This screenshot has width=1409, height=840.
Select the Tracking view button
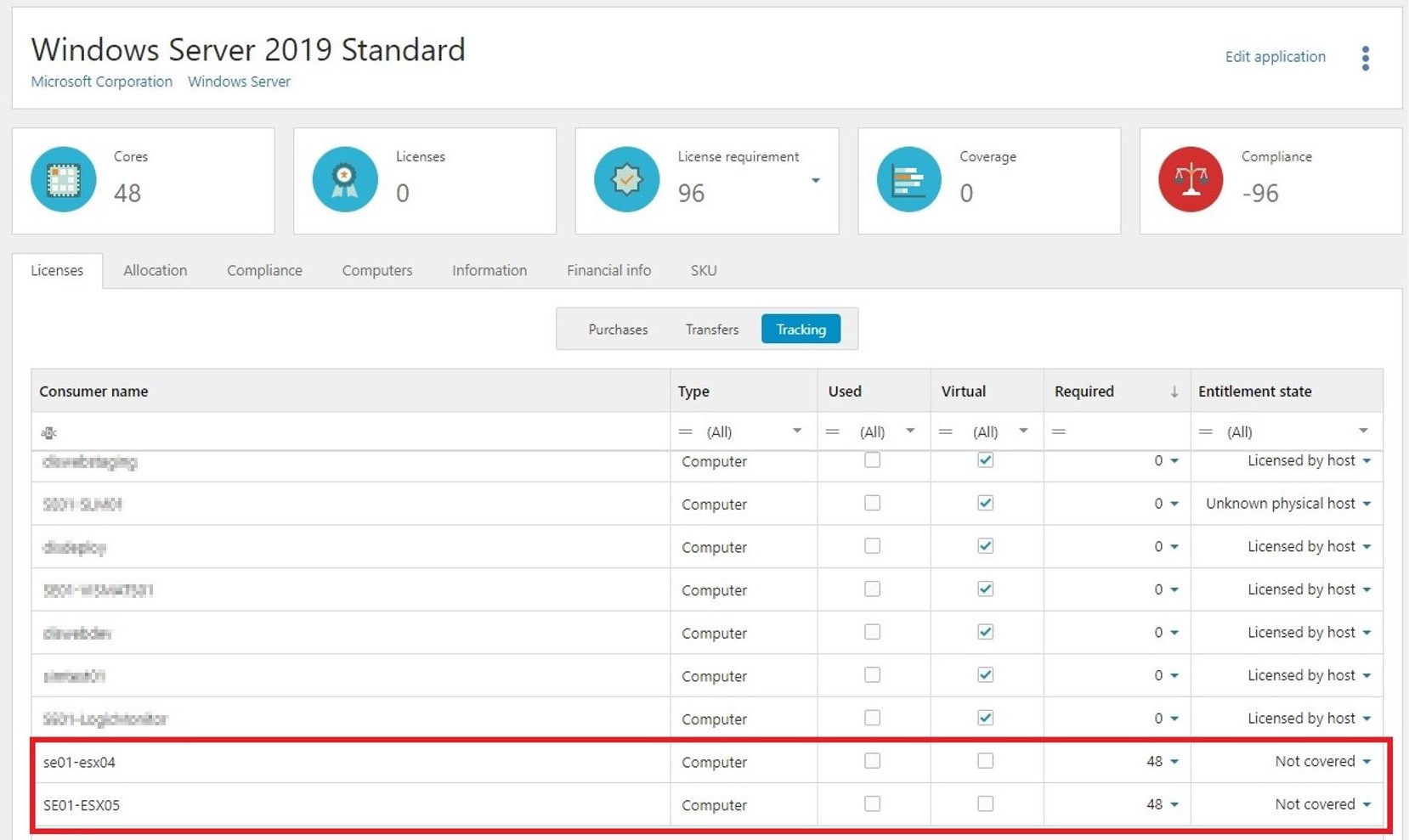tap(801, 330)
